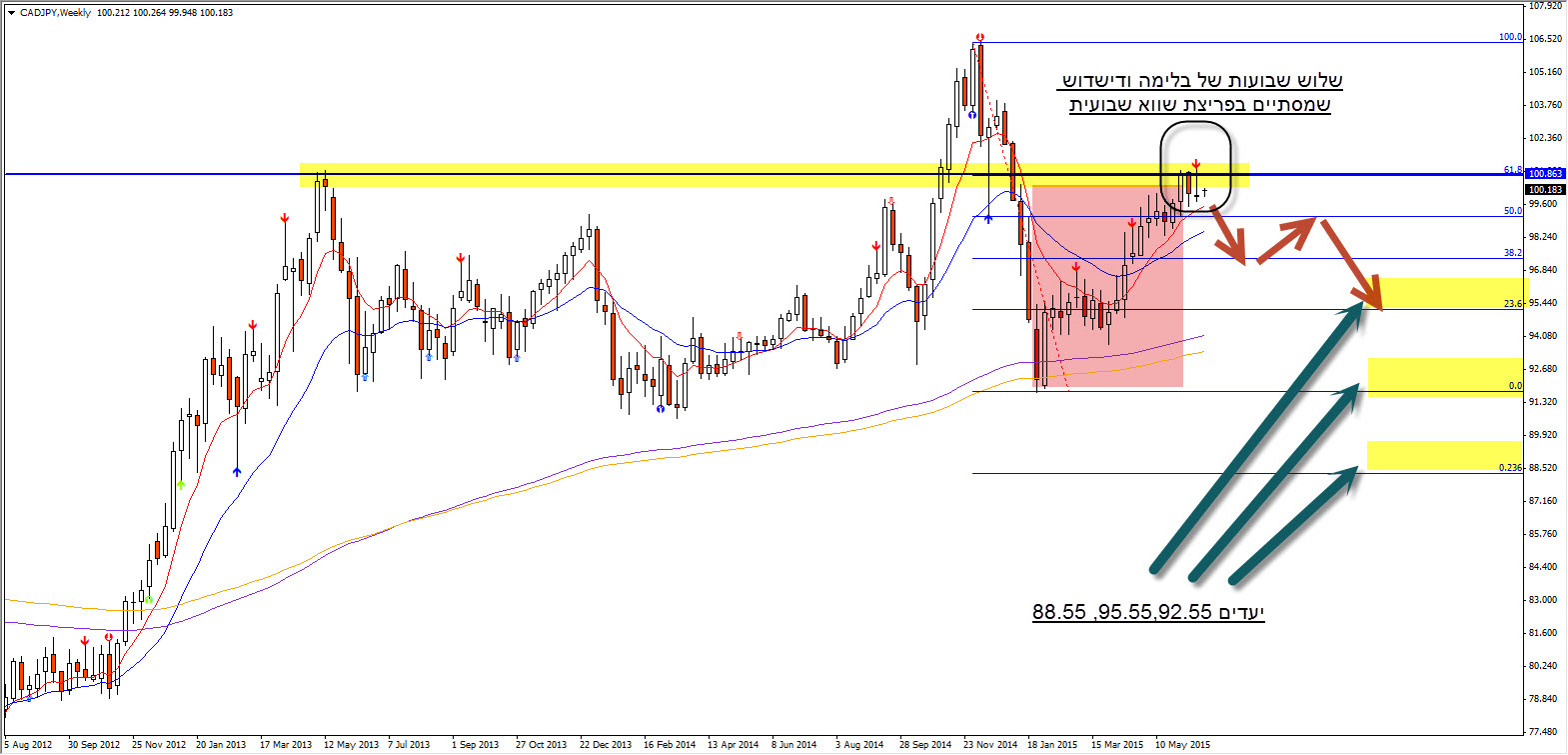Click the 23 Nov 2014 date on time axis

[x=990, y=745]
